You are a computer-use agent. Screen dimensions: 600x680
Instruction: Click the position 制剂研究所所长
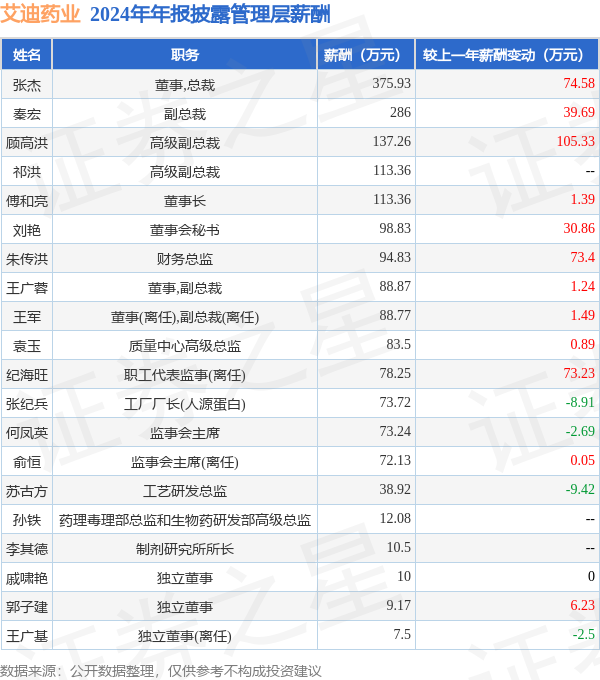point(185,549)
